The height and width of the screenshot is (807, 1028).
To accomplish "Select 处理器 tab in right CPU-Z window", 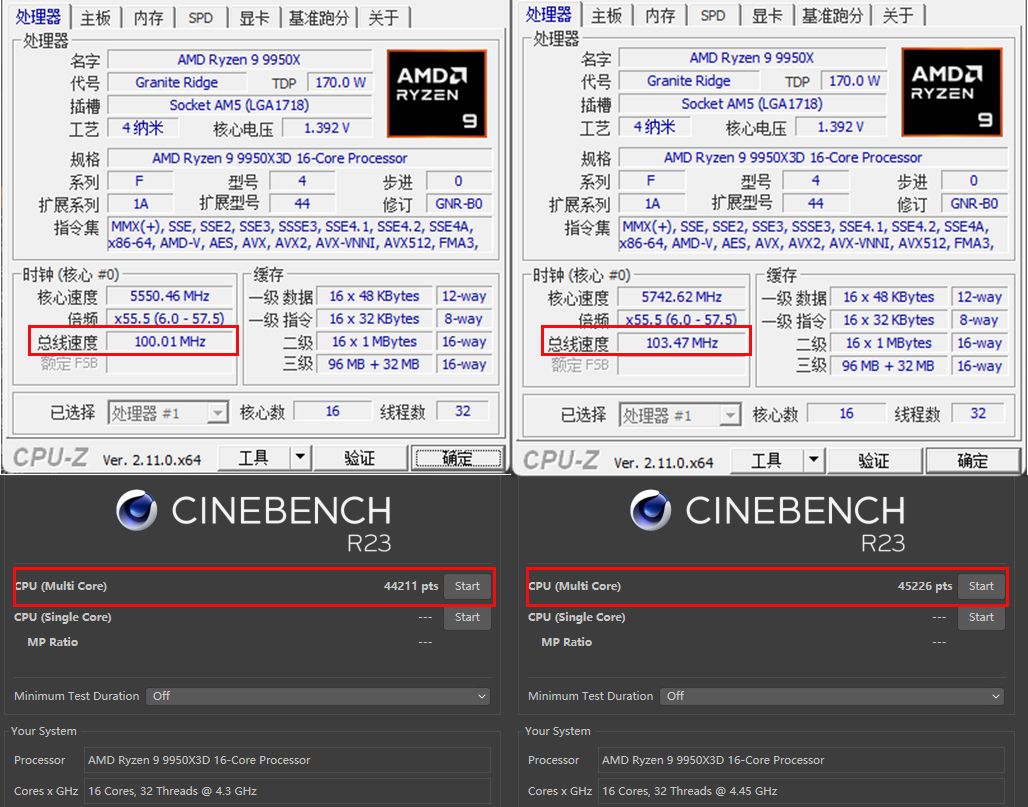I will click(548, 14).
